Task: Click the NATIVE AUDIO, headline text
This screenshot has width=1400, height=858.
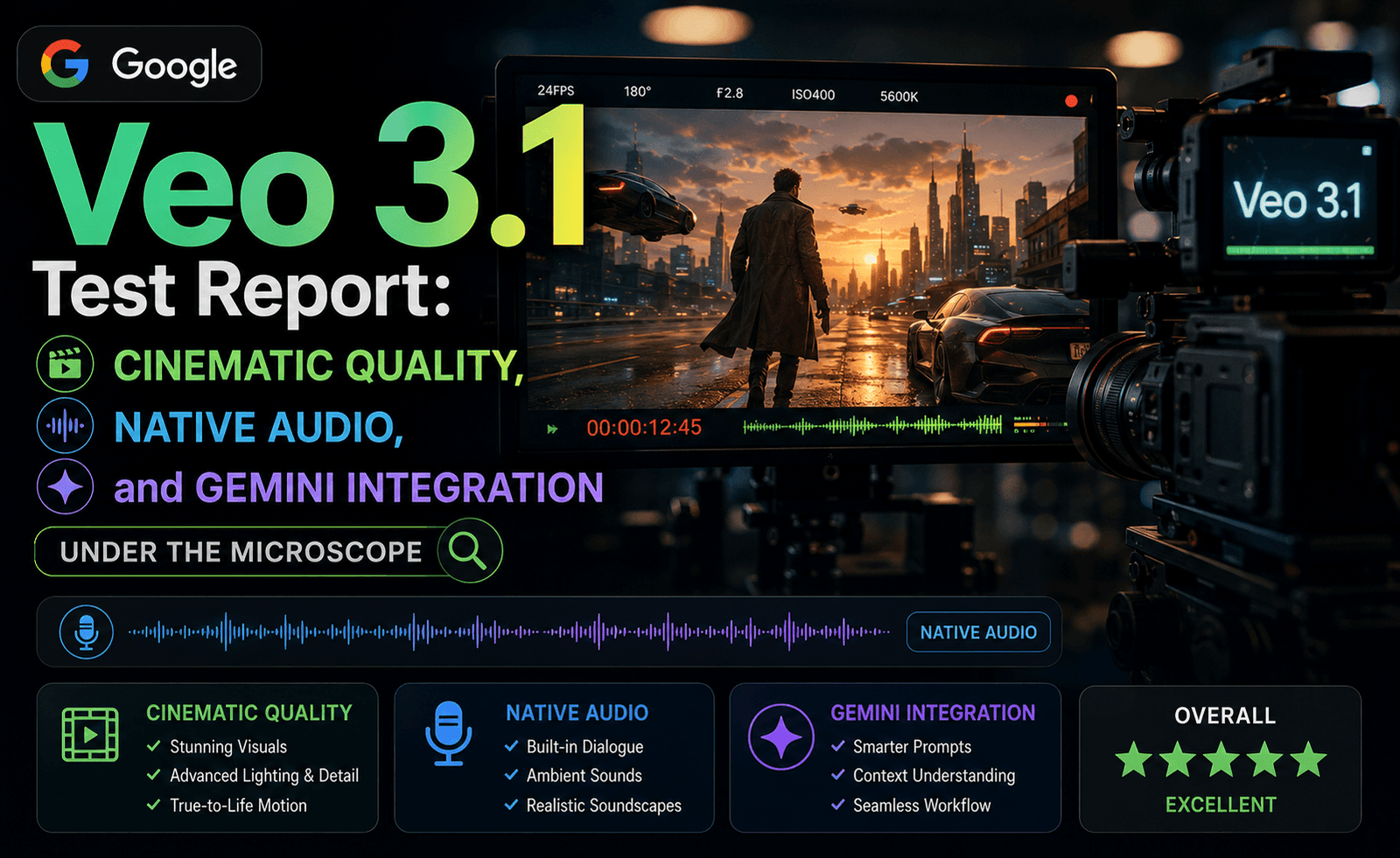Action: point(259,428)
